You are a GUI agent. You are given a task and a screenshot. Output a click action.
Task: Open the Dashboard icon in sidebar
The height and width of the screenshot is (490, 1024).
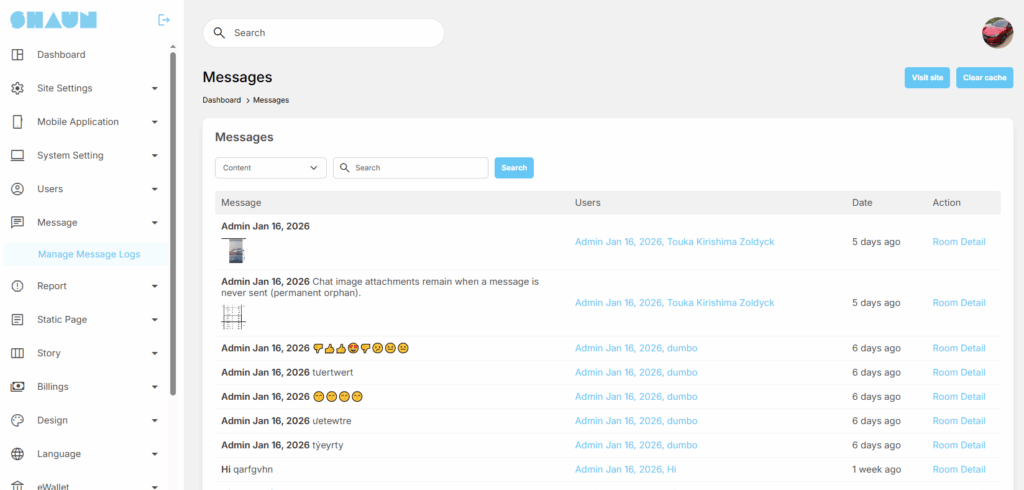[17, 54]
